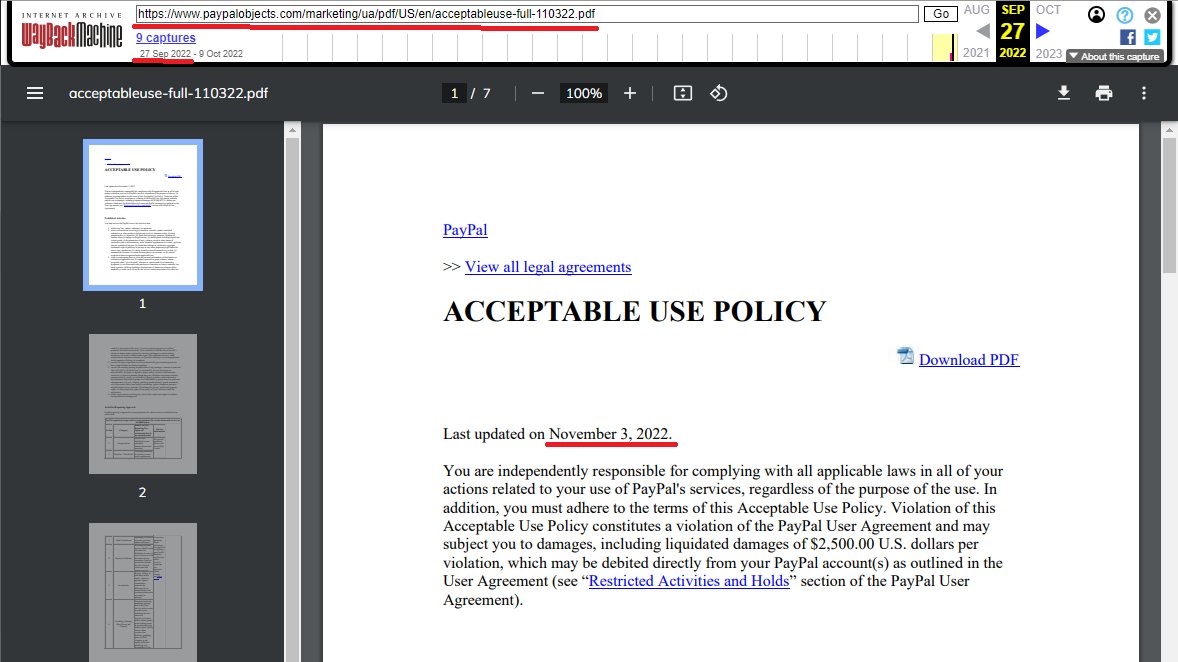Click PDF icon beside Download PDF
The width and height of the screenshot is (1178, 662).
[906, 356]
